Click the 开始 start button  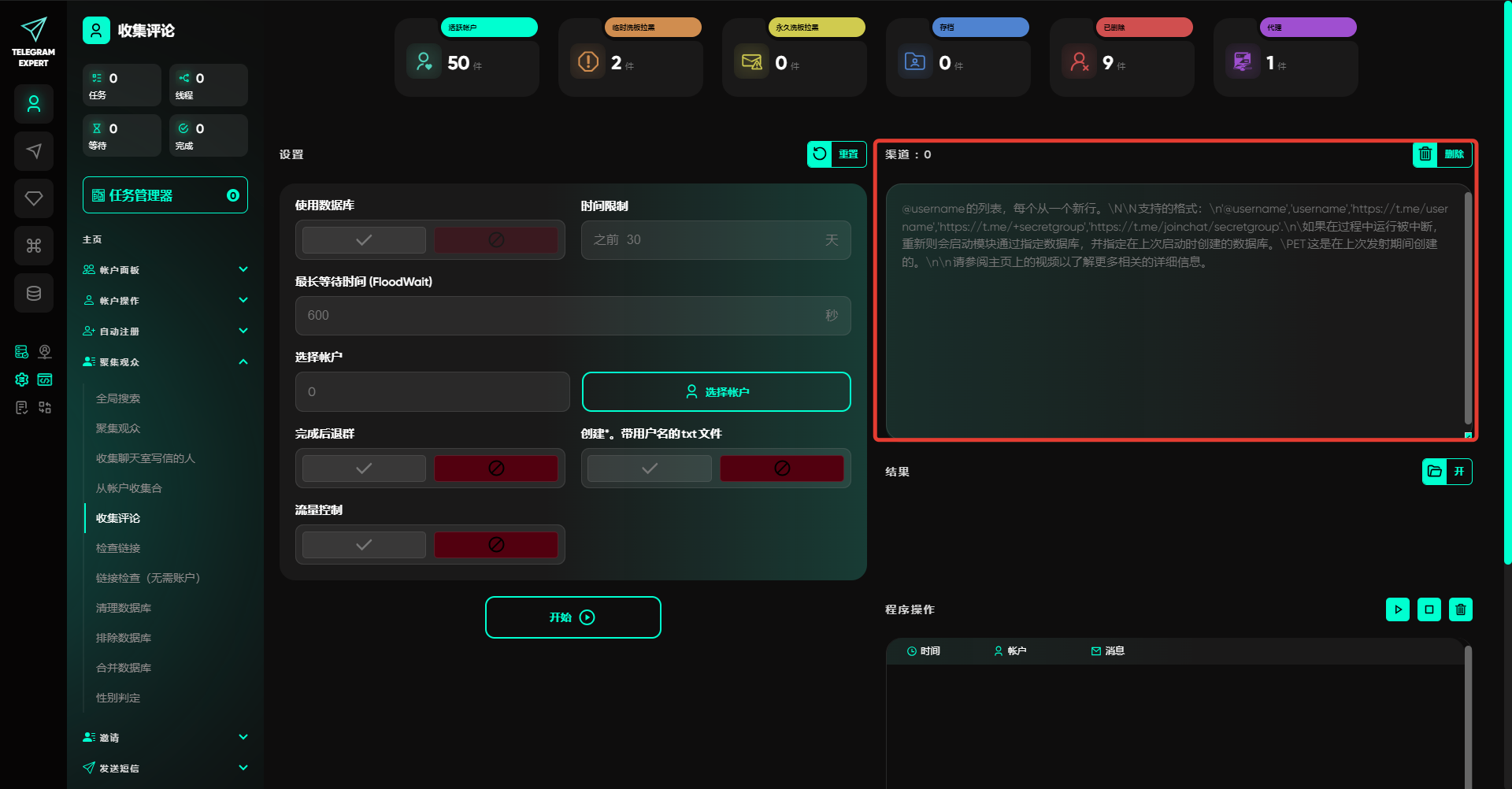(x=573, y=617)
